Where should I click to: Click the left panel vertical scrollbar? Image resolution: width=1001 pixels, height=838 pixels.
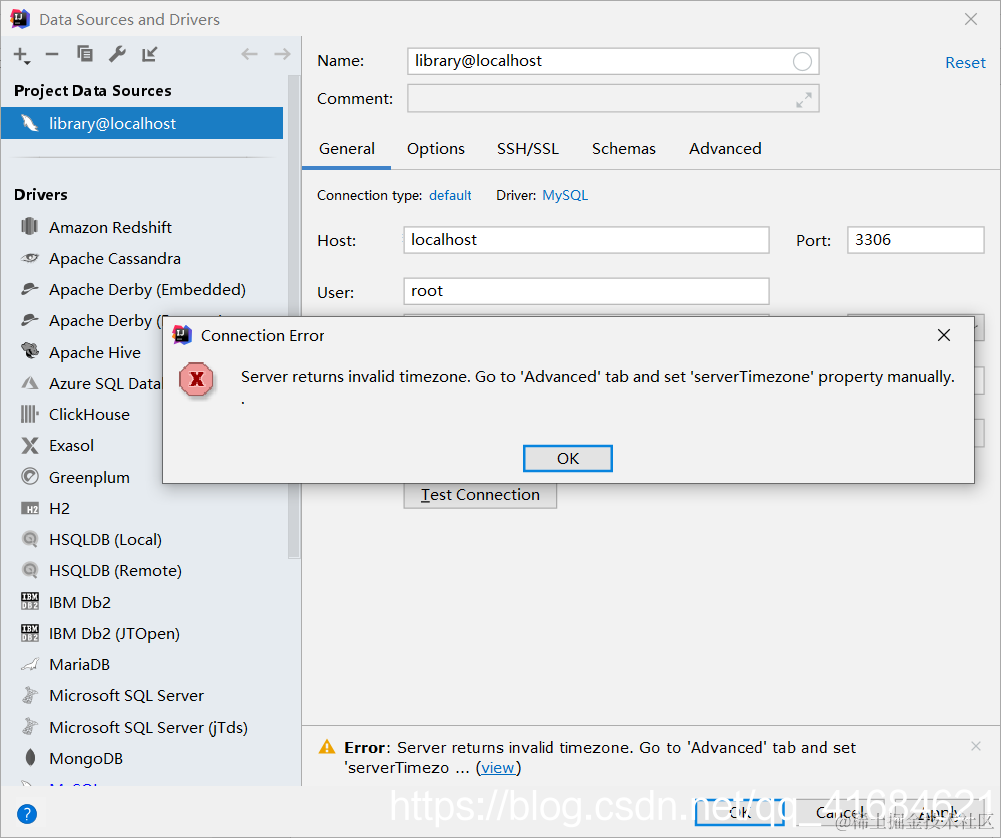pos(294,316)
